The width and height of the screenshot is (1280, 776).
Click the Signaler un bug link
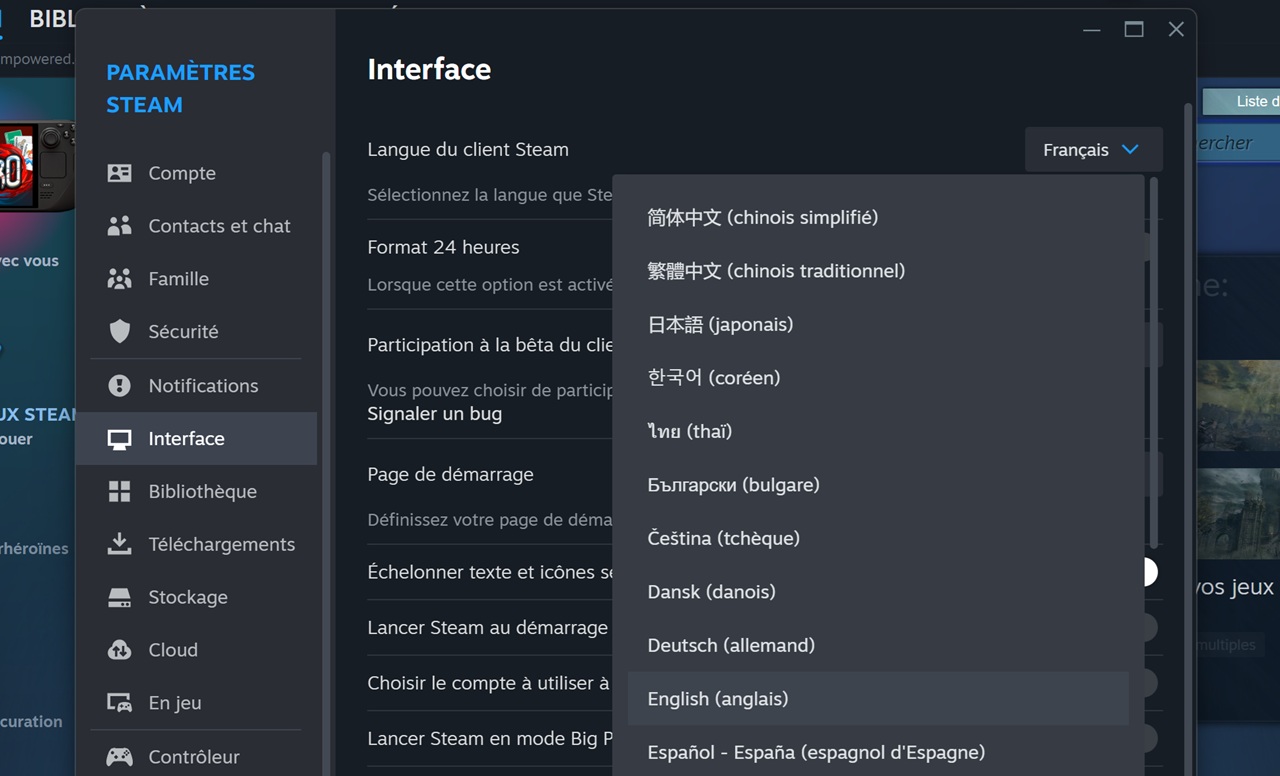434,414
